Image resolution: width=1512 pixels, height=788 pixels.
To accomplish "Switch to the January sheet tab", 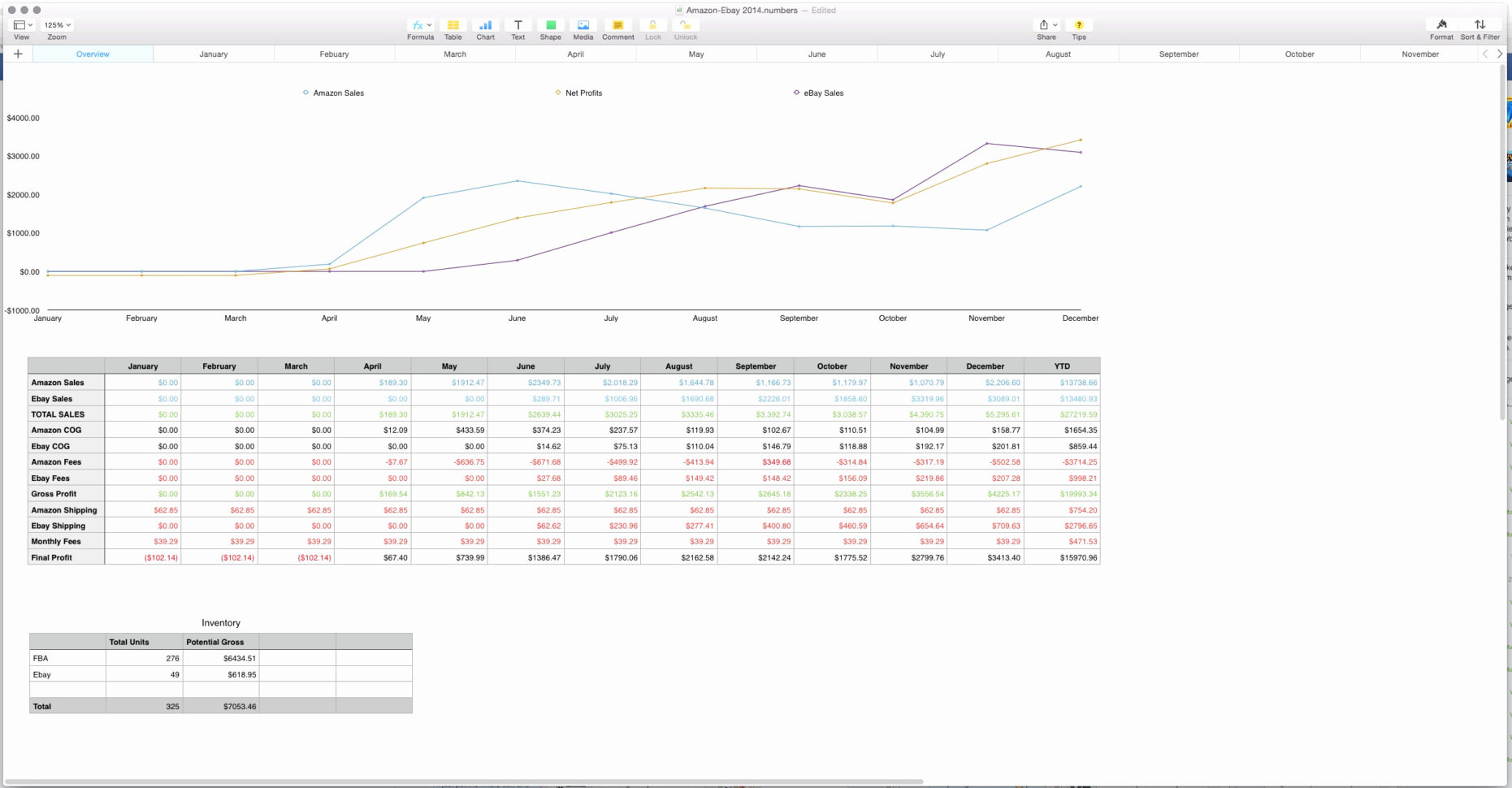I will pos(214,54).
